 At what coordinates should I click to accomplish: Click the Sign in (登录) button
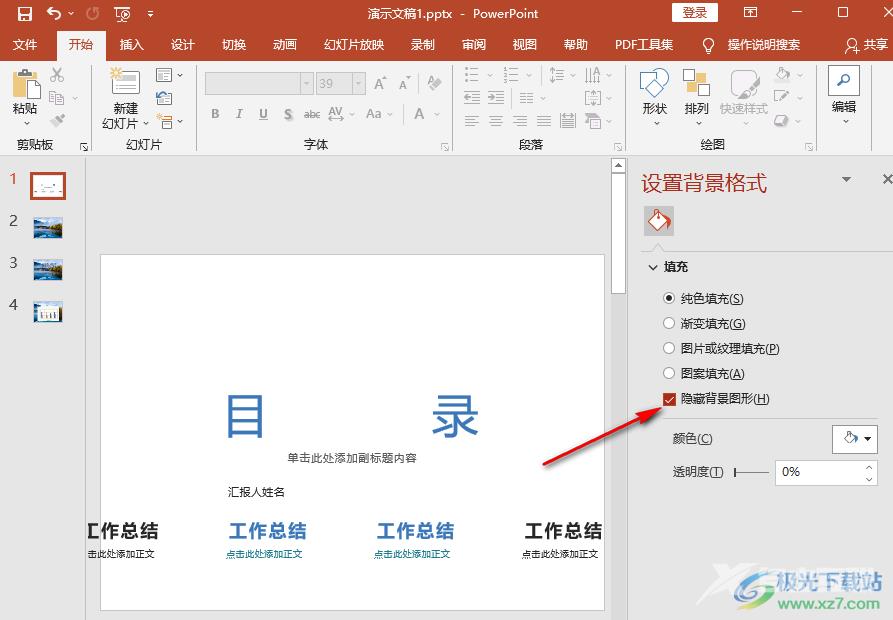(x=695, y=13)
